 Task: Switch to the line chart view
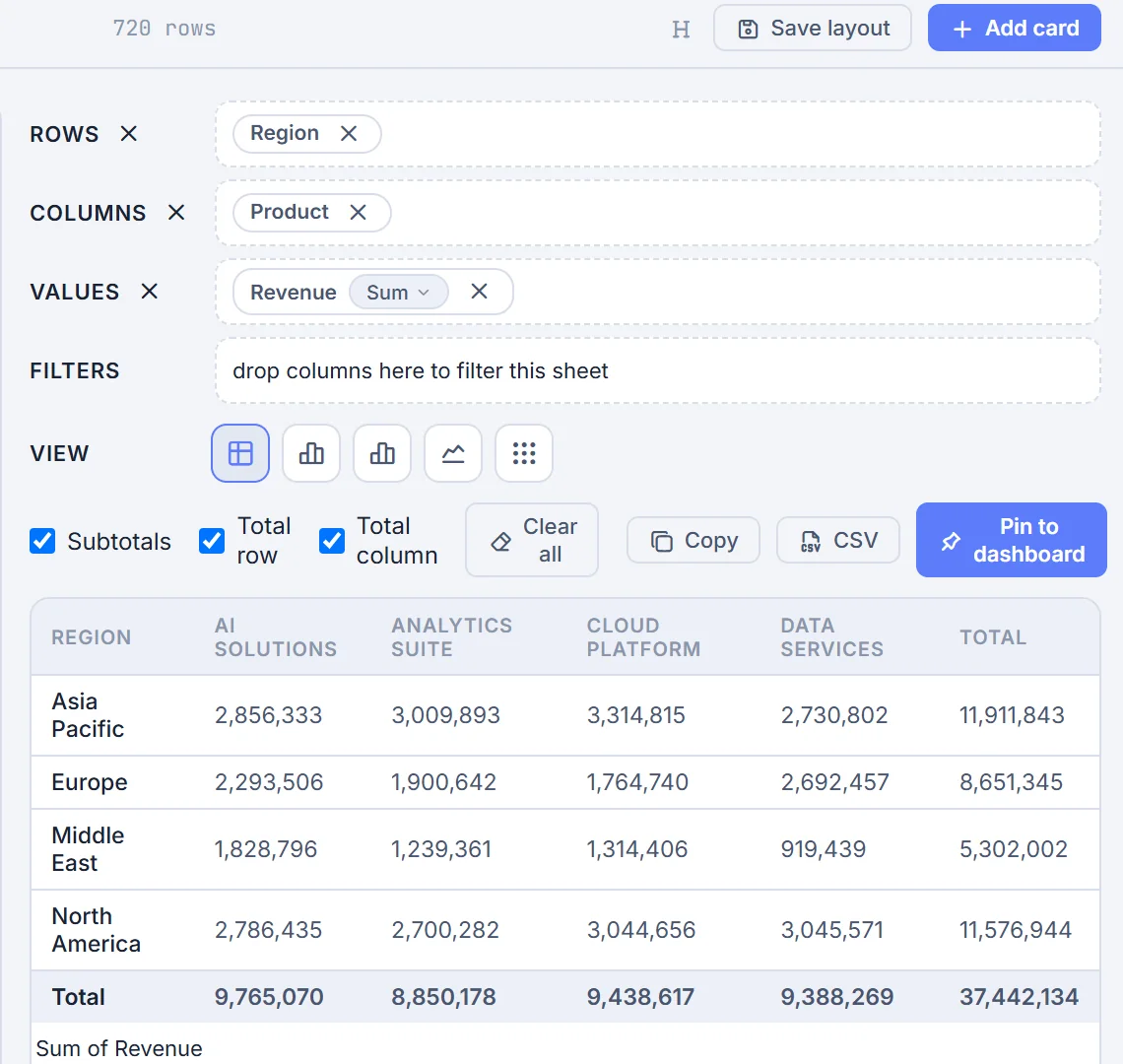point(453,453)
